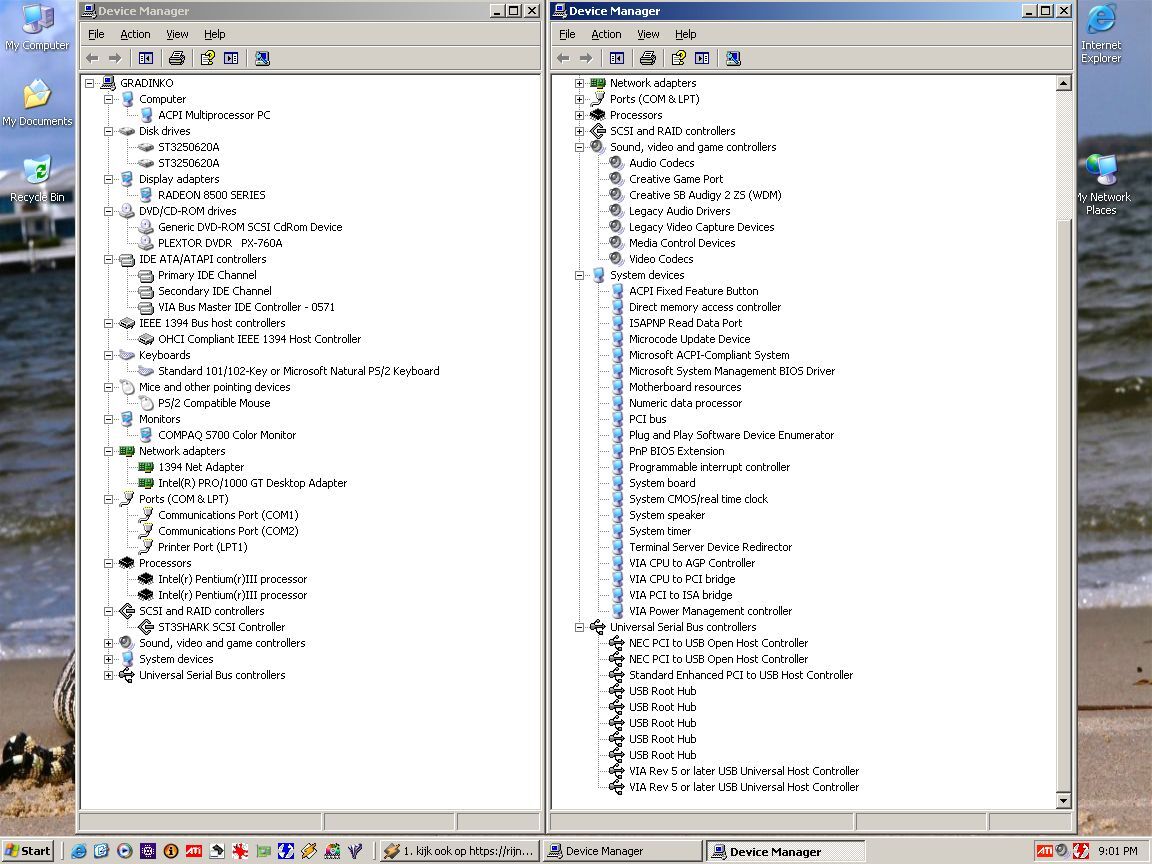Collapse System devices node in right window
The image size is (1152, 864).
coord(579,275)
